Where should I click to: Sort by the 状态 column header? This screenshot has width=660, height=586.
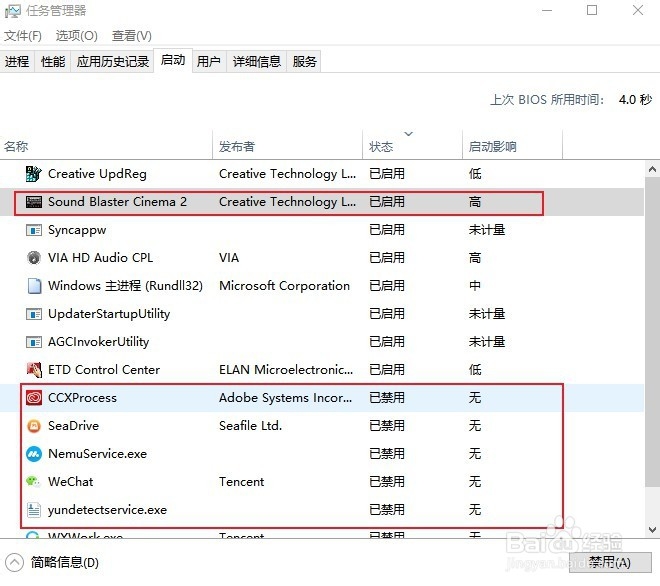[412, 146]
